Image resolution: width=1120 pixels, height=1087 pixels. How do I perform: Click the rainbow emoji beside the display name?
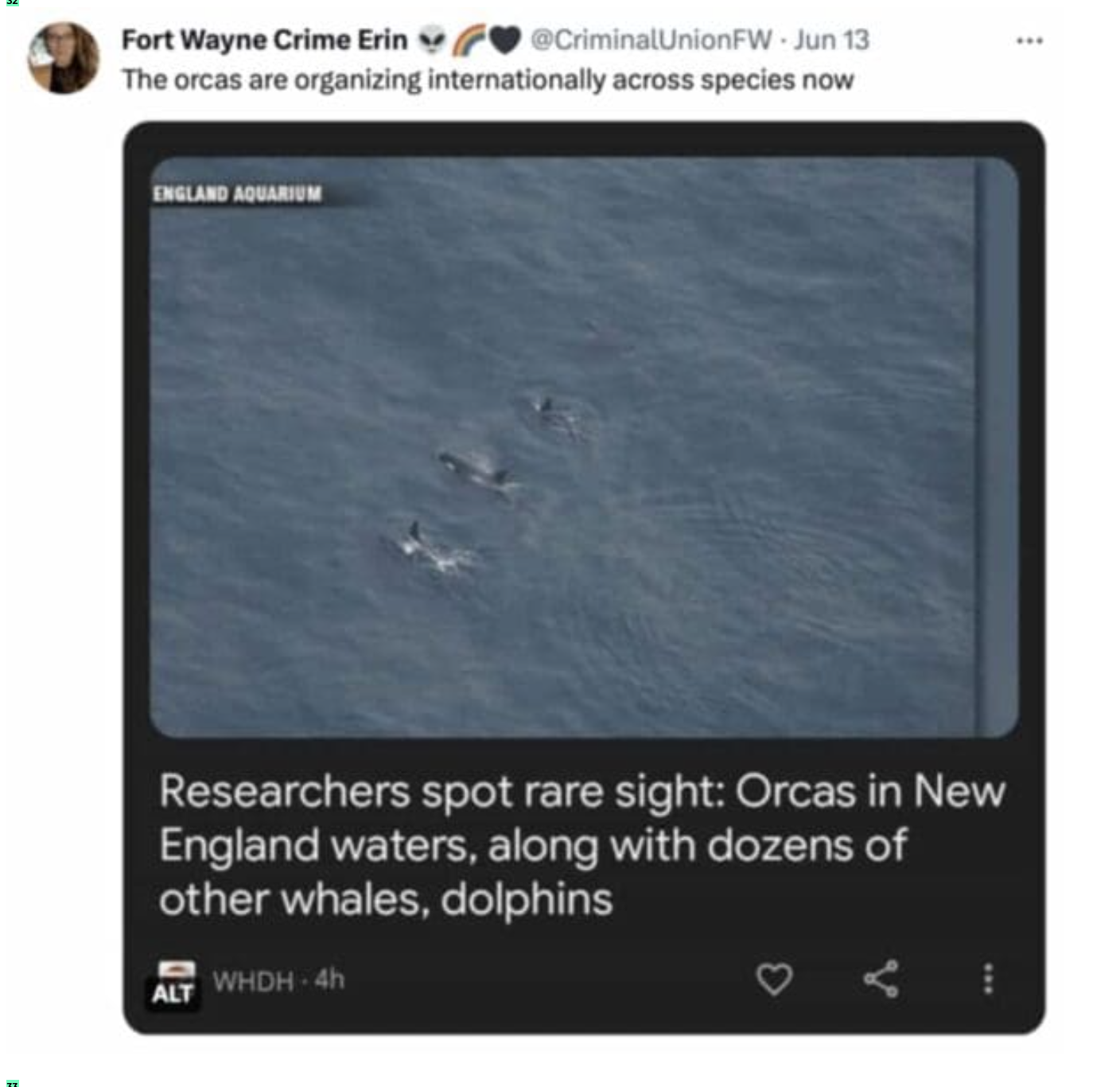(x=468, y=41)
